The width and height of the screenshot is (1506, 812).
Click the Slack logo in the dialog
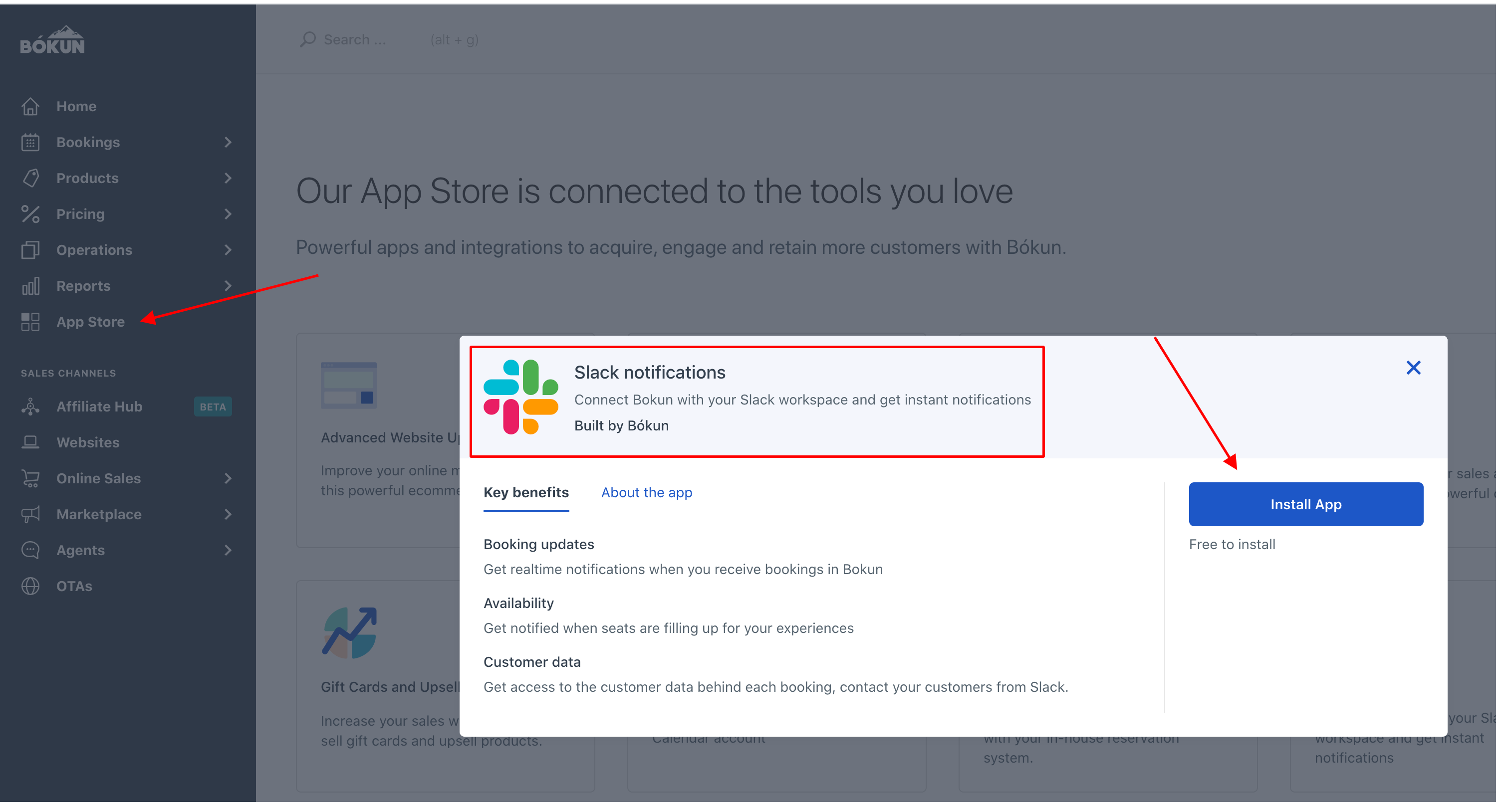click(524, 400)
